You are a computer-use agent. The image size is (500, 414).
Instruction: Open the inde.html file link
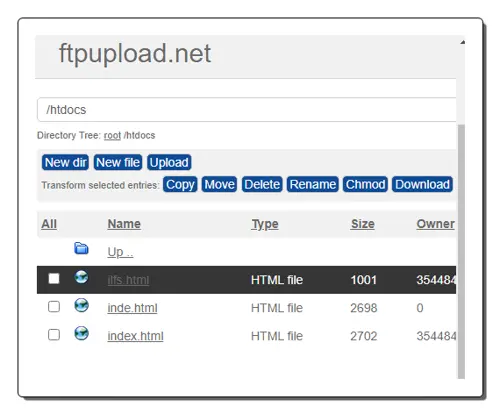132,308
